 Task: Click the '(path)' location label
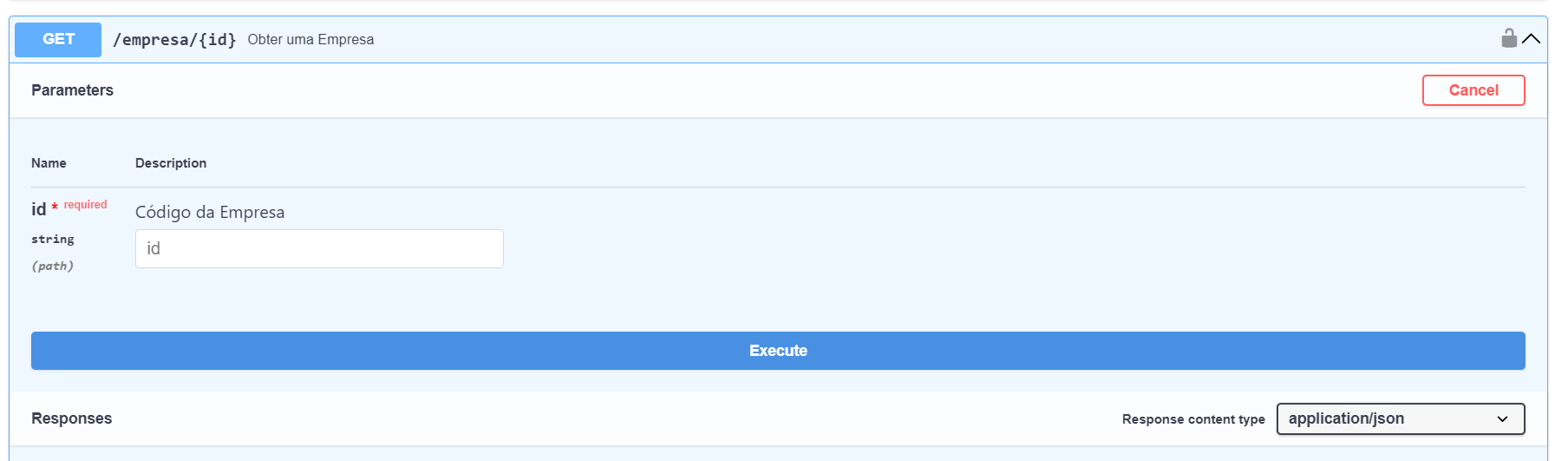coord(53,266)
